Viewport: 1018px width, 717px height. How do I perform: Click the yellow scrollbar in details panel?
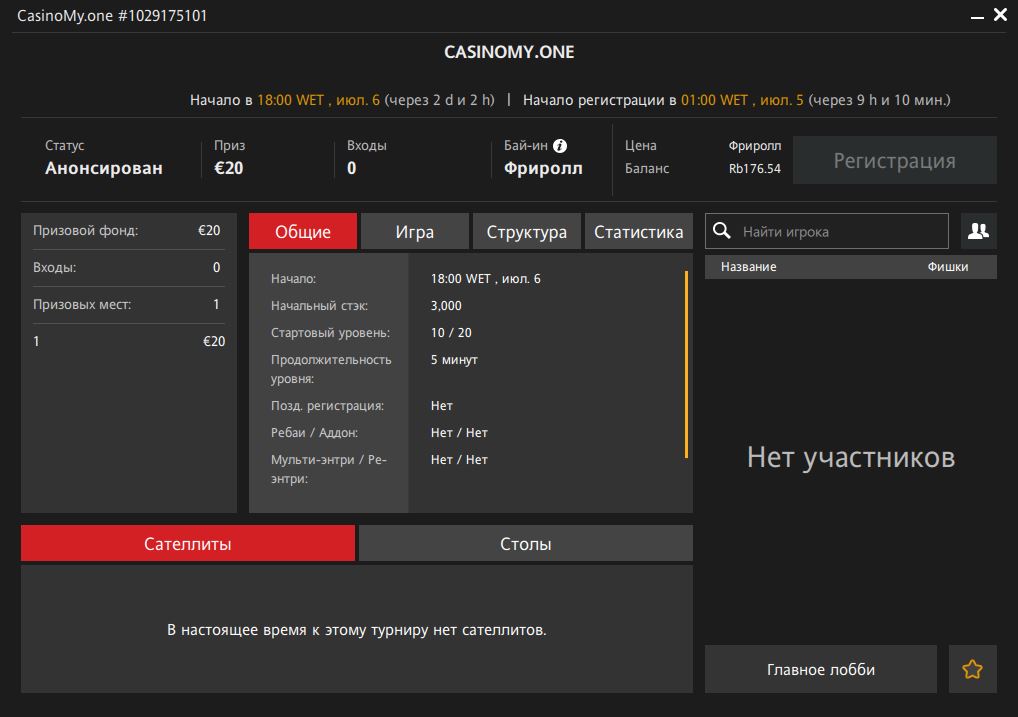(x=686, y=364)
